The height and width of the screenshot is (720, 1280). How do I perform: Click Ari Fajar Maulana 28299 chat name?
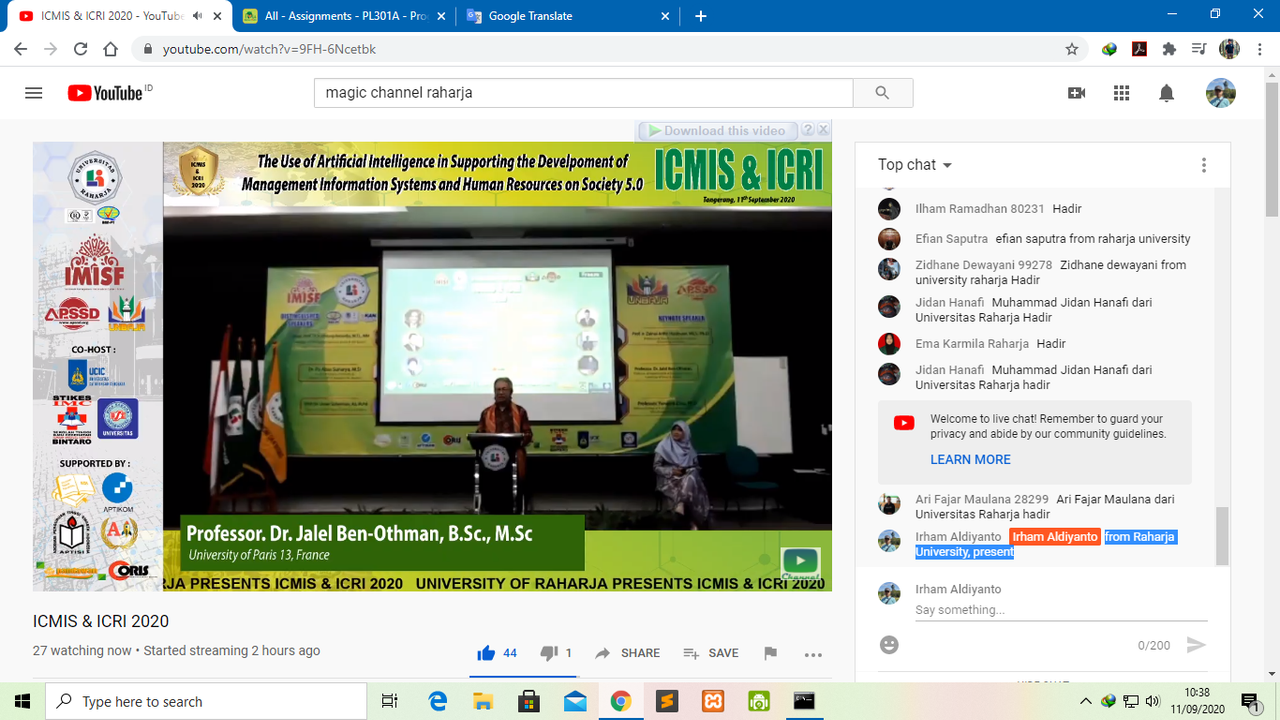click(x=981, y=499)
